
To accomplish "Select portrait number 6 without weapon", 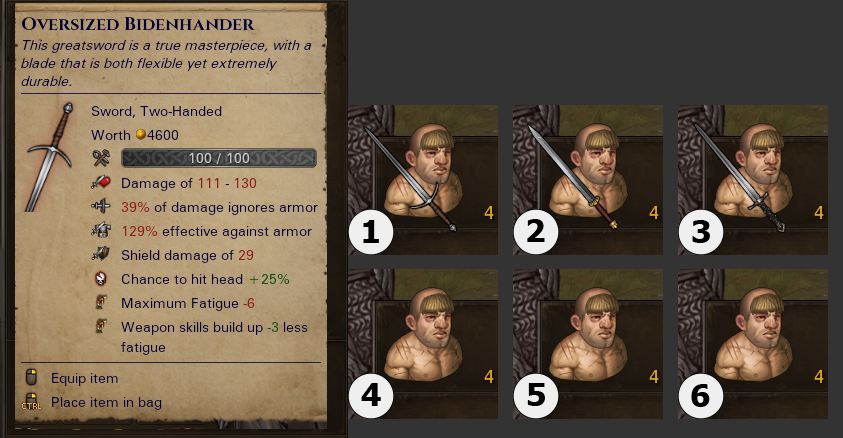I will pyautogui.click(x=753, y=344).
